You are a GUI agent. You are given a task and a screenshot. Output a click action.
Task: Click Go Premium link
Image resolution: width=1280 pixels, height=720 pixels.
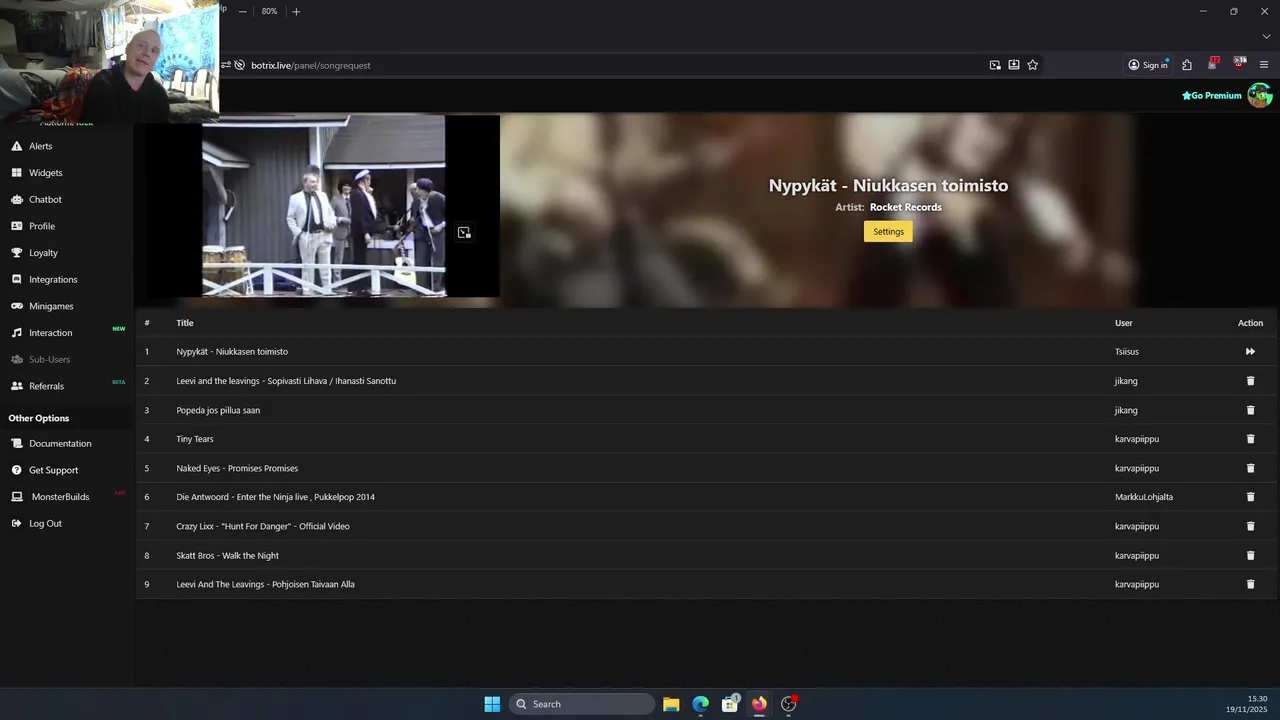point(1211,96)
